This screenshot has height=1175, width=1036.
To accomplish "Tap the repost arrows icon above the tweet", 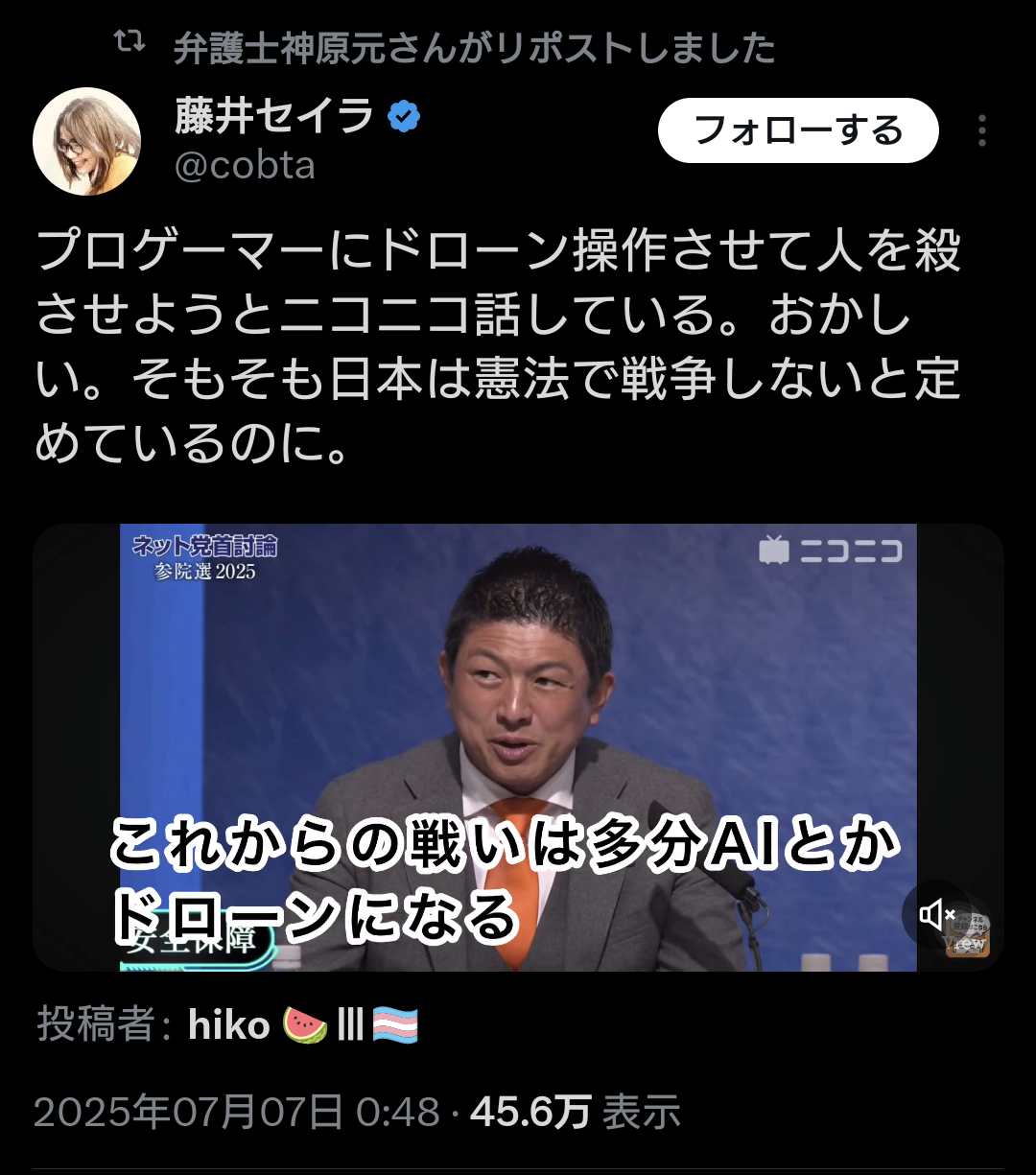I will click(x=129, y=42).
